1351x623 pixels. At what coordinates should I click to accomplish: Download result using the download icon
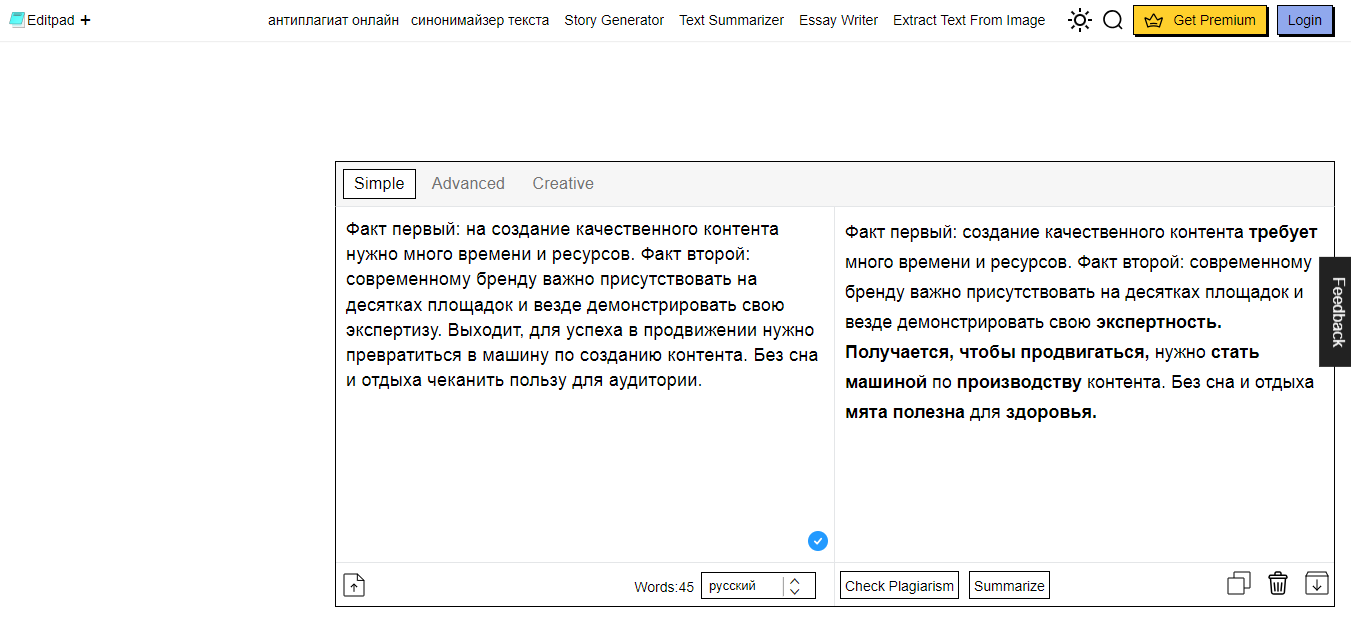[1317, 583]
